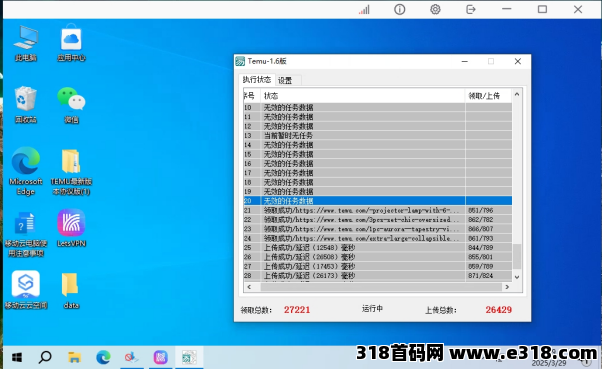
Task: Close the Temu-1.6版 window
Action: [518, 61]
